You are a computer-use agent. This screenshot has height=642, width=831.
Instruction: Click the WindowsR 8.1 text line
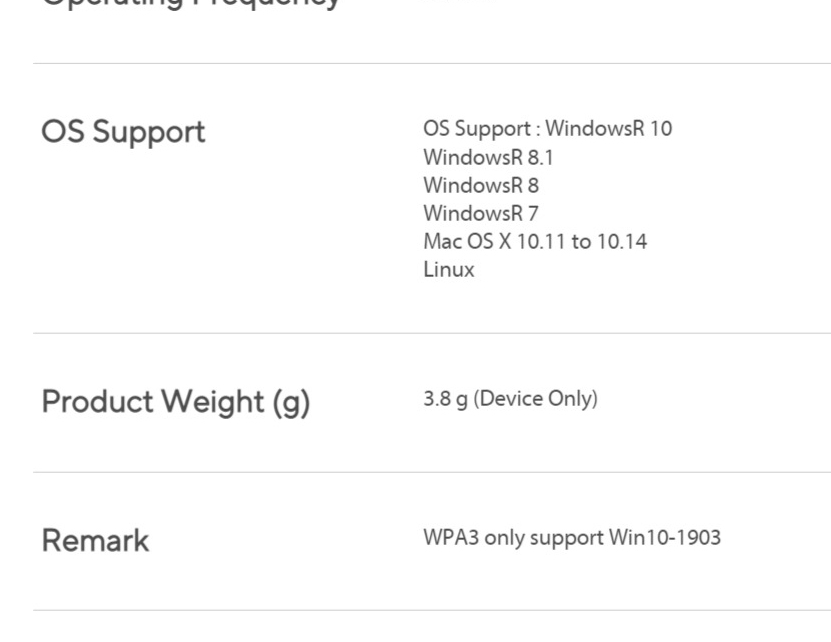(488, 157)
